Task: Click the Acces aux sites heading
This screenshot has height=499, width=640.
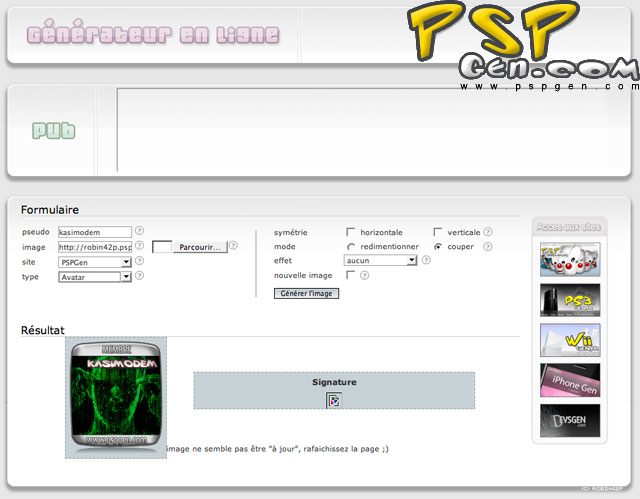Action: point(569,227)
